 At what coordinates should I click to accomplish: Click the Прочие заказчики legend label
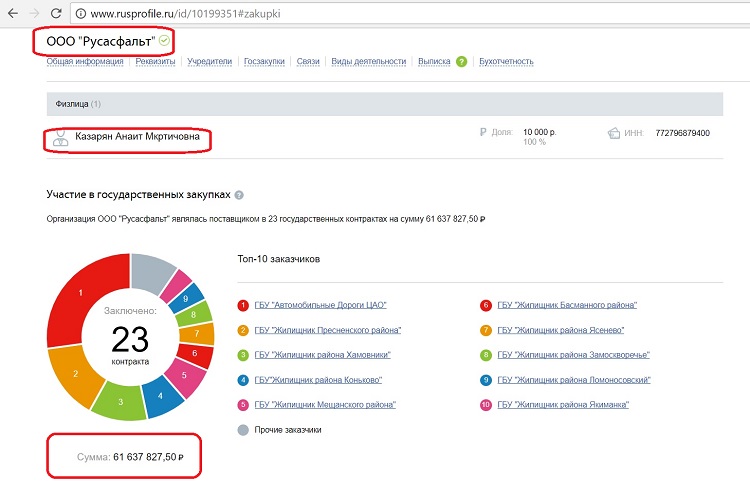coord(288,430)
